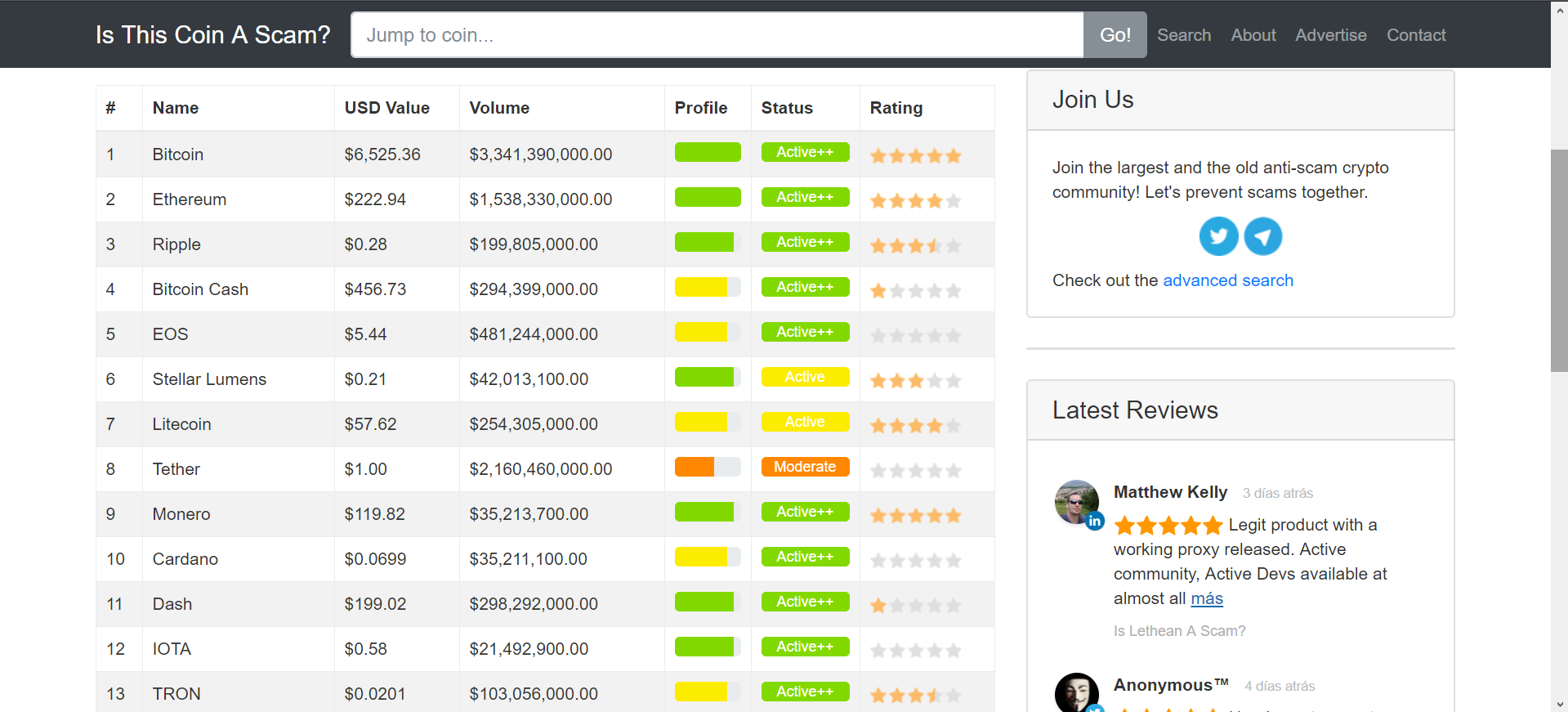Open the Telegram community icon

[1263, 236]
